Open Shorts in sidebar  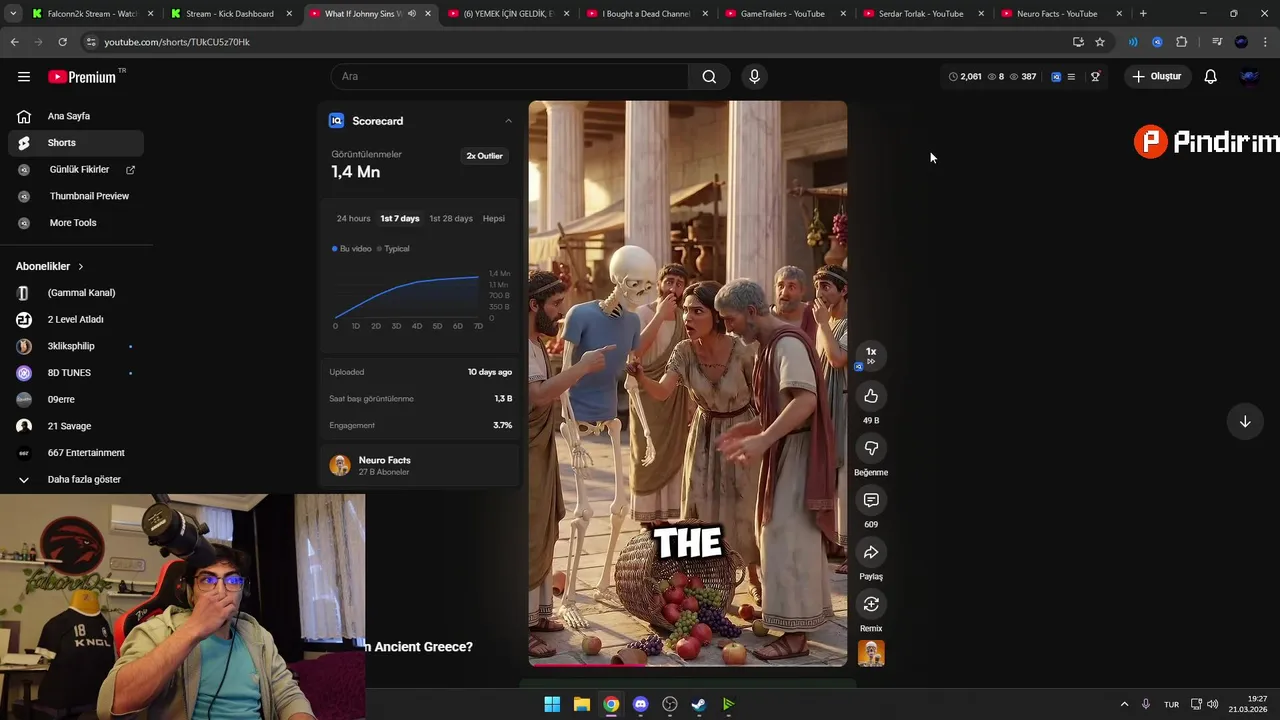[76, 143]
